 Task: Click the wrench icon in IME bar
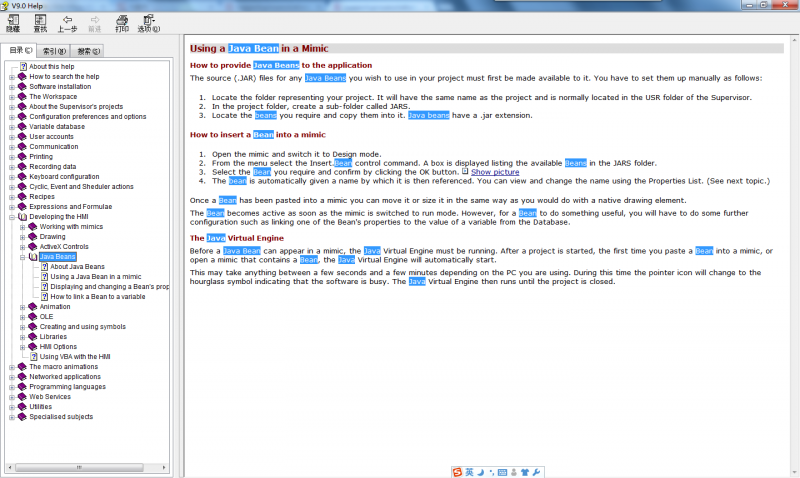[x=536, y=472]
